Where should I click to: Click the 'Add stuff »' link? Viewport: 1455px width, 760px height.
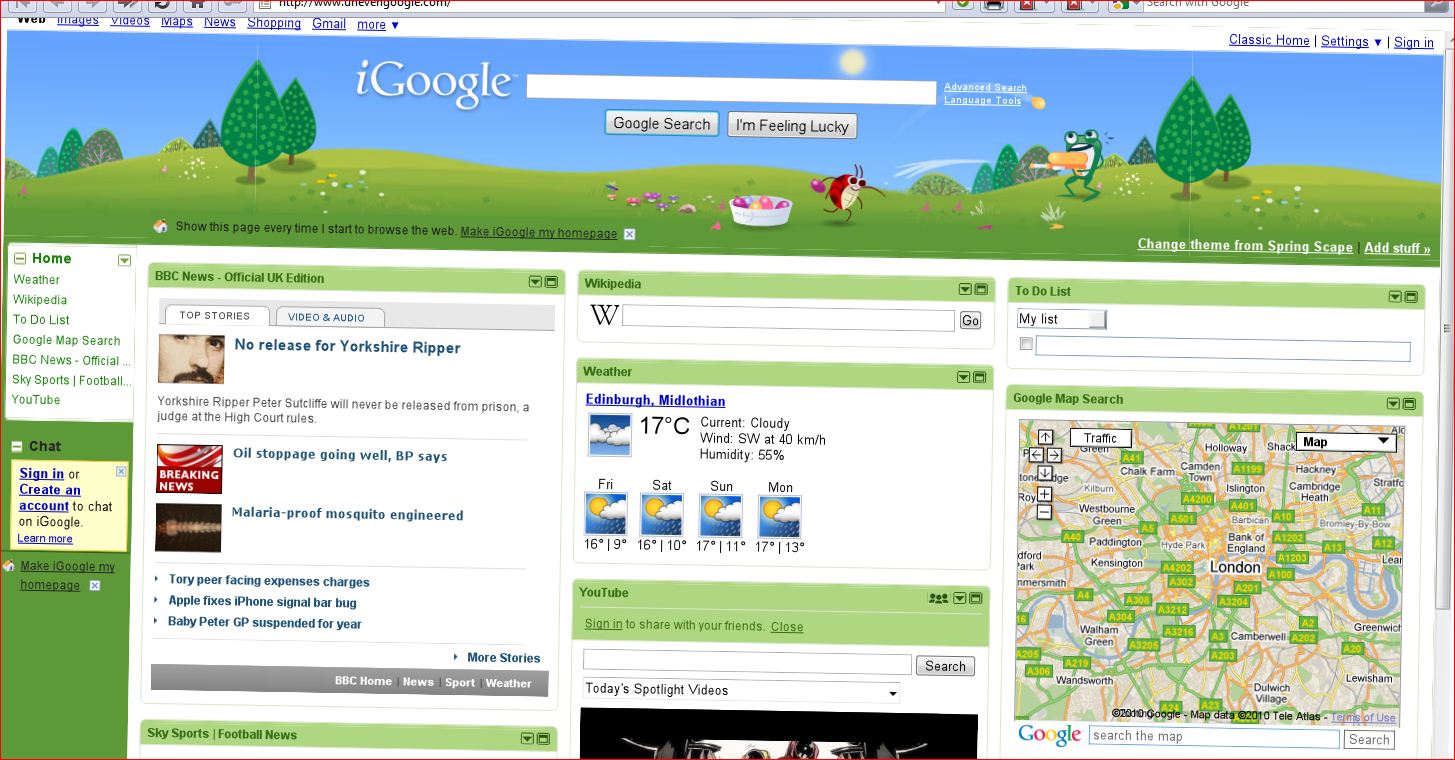click(x=1397, y=248)
